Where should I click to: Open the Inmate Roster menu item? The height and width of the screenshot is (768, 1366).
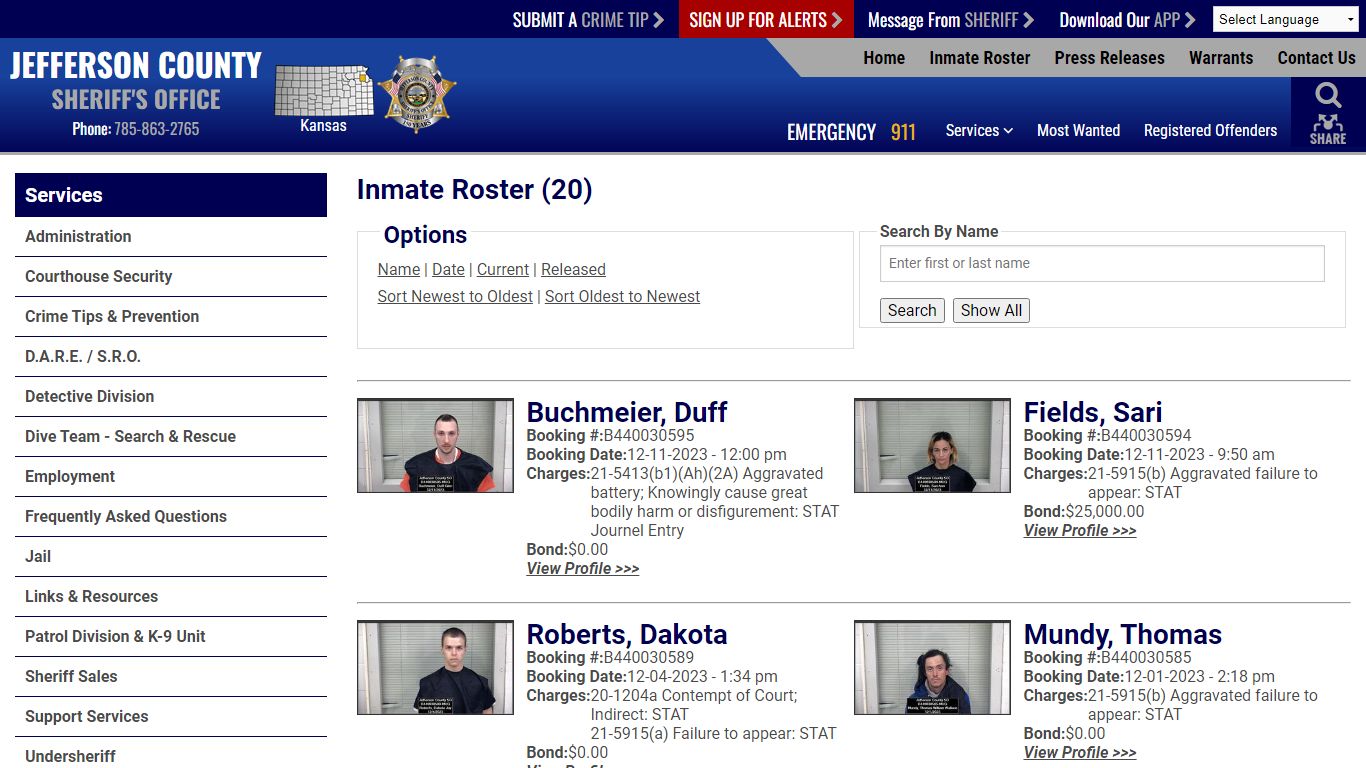[979, 58]
